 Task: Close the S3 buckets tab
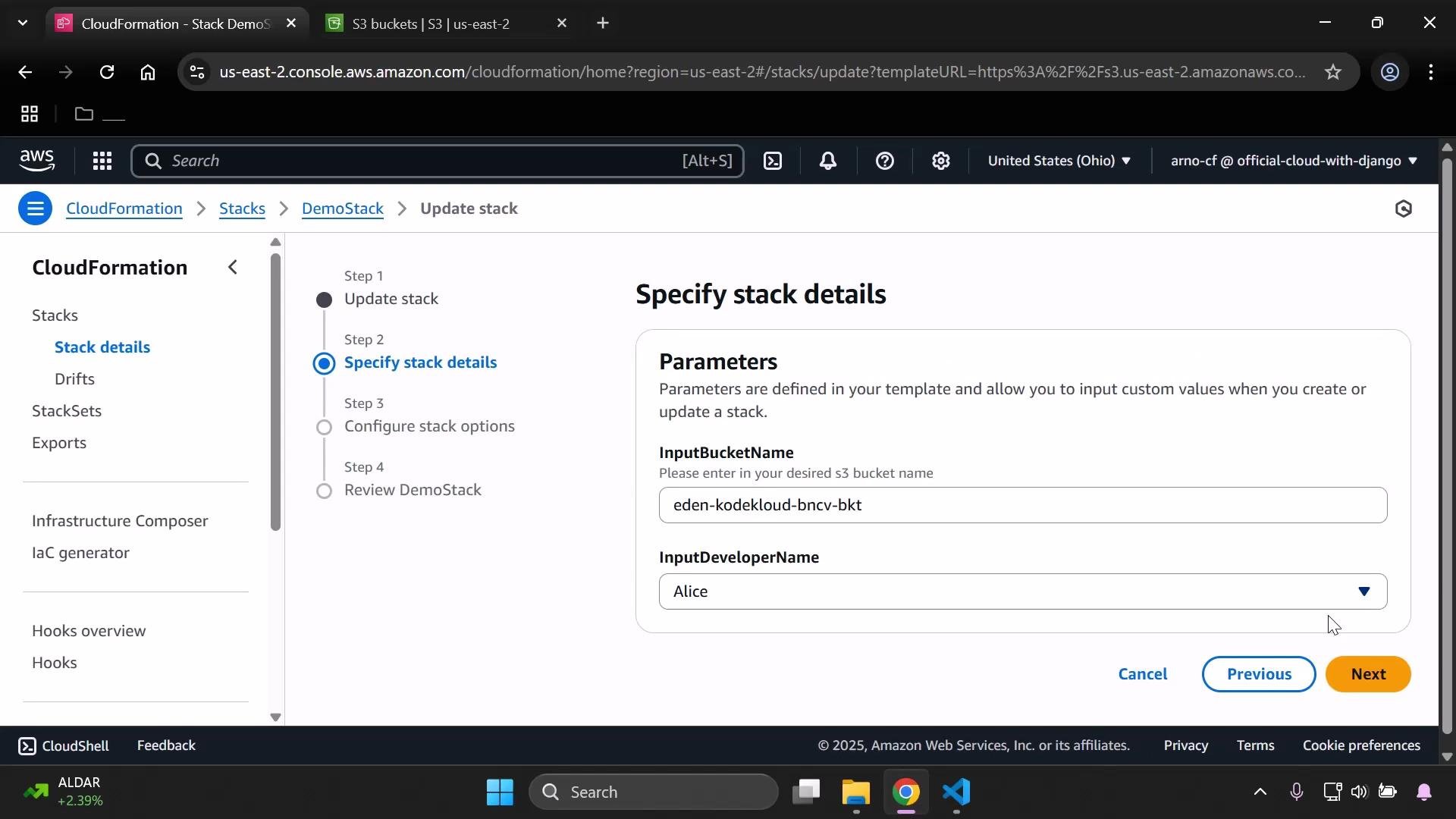pyautogui.click(x=562, y=24)
